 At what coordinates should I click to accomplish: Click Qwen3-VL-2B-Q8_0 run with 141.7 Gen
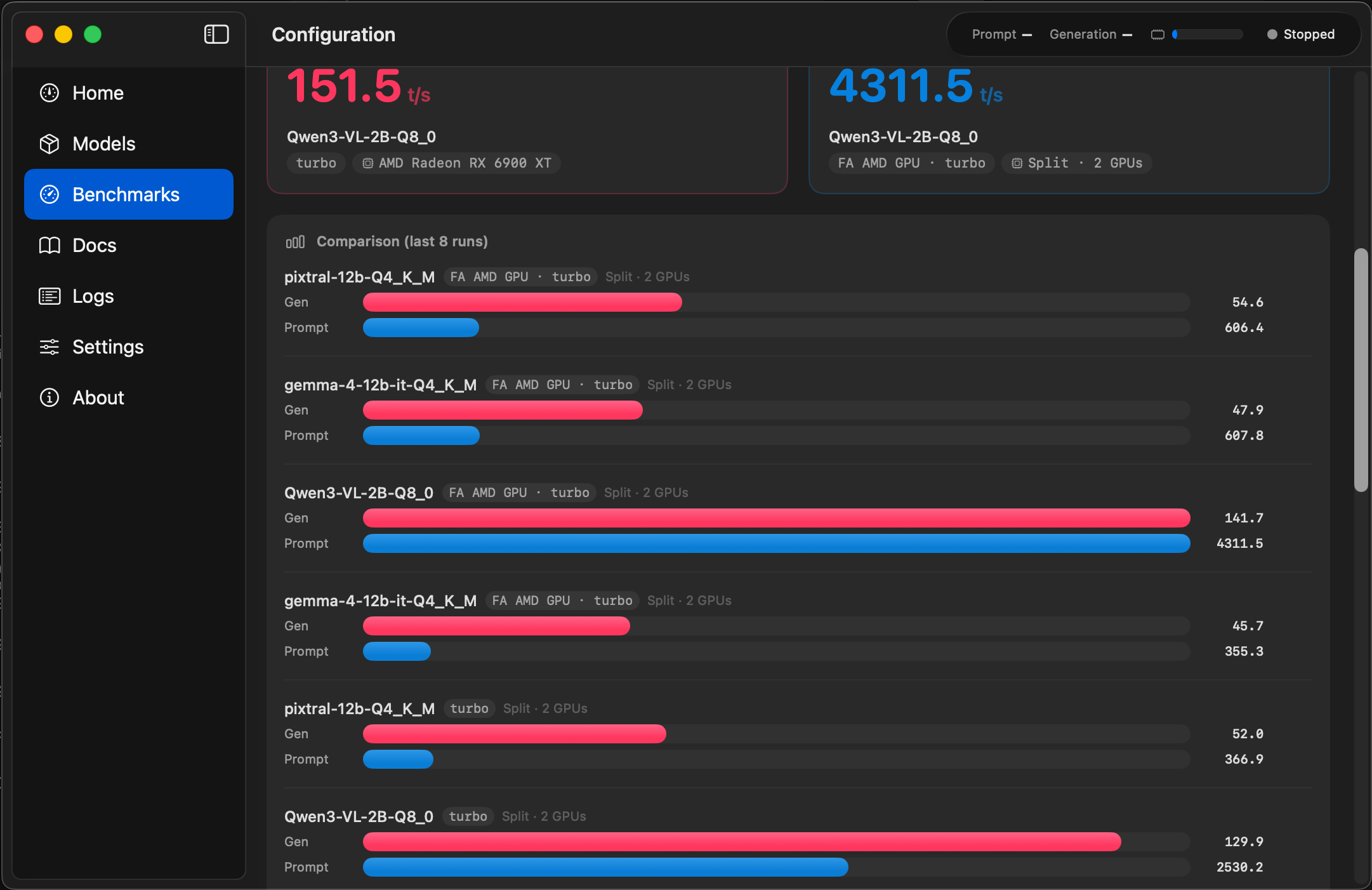point(359,493)
